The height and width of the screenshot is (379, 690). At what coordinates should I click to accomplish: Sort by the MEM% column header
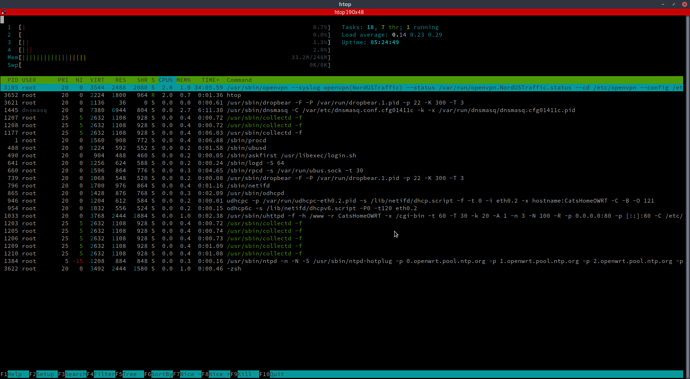pos(184,80)
